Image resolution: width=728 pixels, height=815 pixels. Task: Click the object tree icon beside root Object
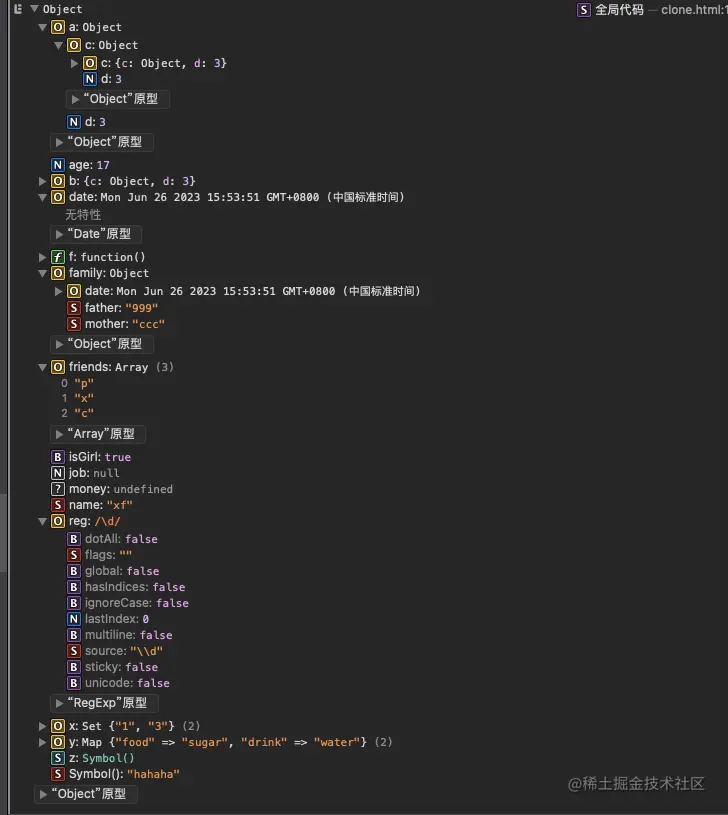[18, 9]
